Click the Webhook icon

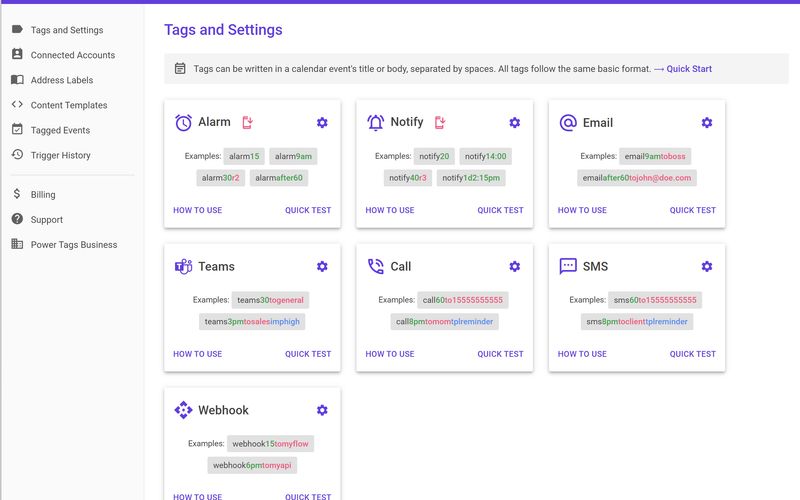pos(184,410)
